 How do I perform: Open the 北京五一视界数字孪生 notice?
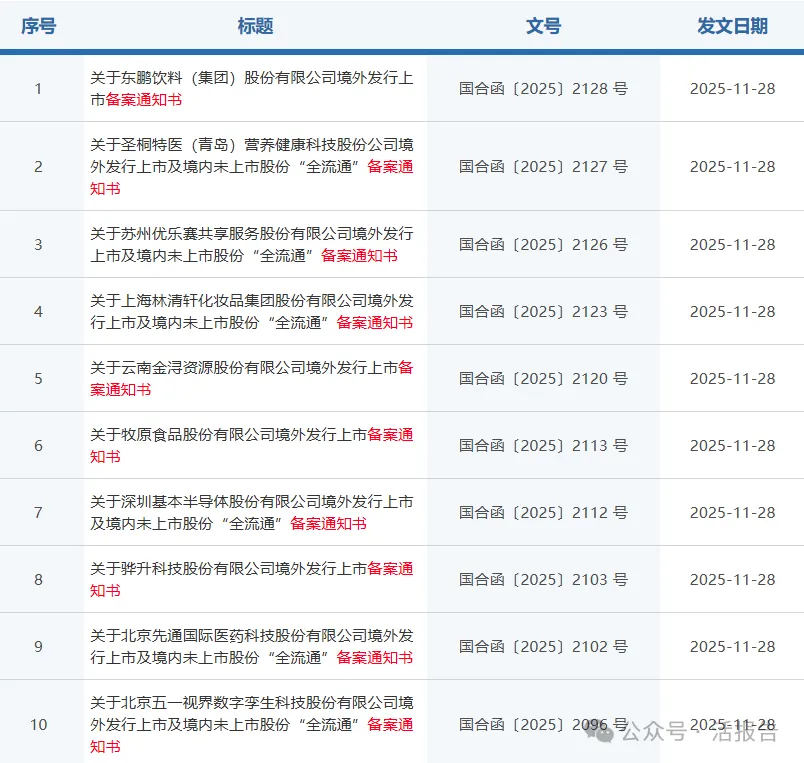[x=250, y=725]
